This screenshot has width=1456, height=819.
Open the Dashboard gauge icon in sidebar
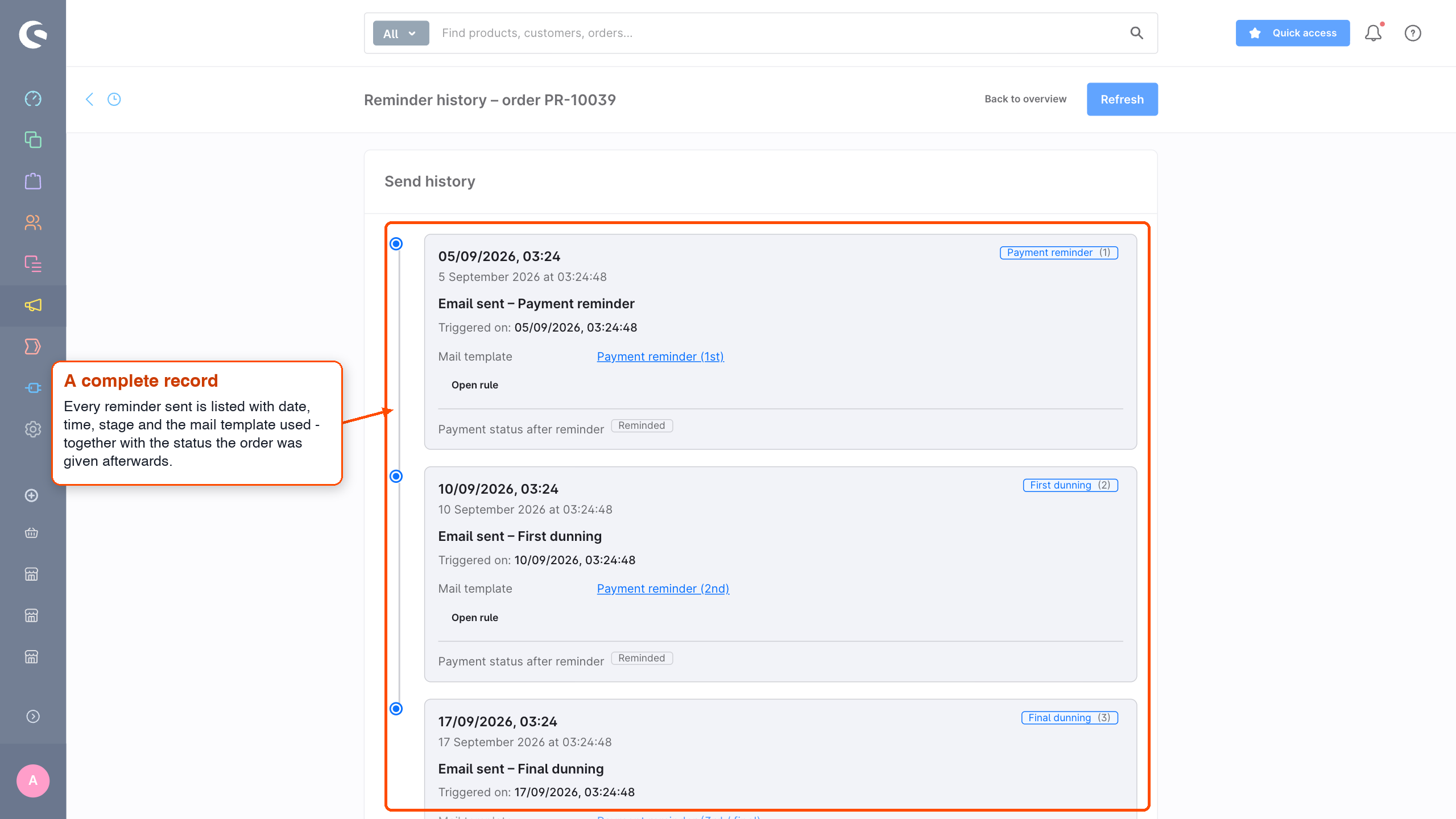click(x=33, y=98)
